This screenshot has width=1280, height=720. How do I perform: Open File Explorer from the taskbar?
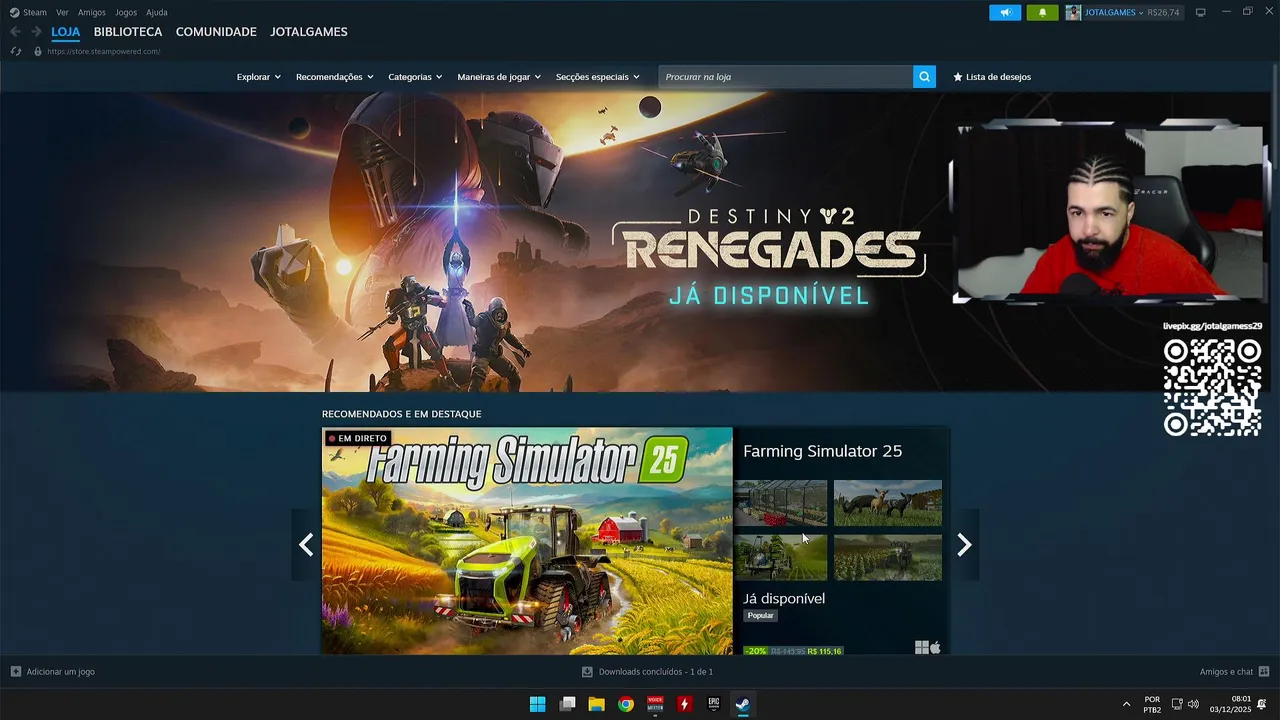(x=596, y=704)
